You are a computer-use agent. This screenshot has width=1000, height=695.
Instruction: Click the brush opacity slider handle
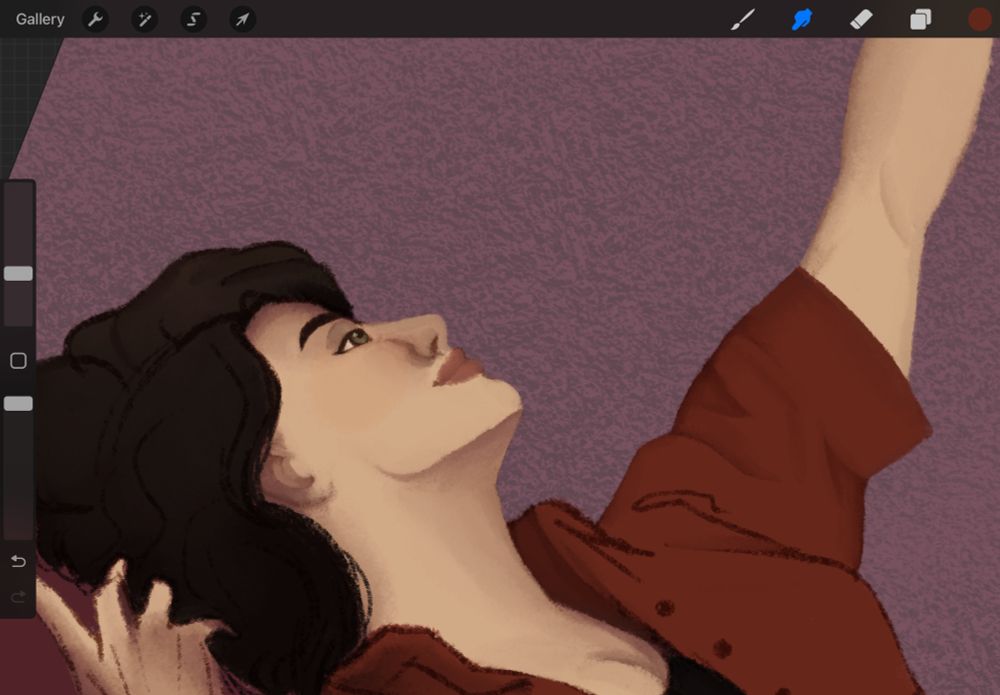tap(18, 404)
